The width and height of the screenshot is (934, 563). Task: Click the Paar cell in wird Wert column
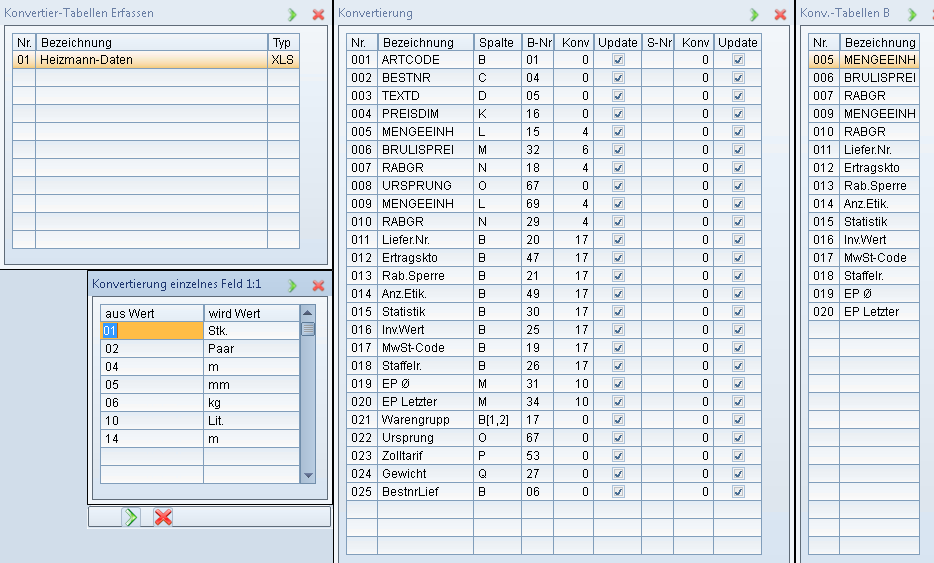click(251, 348)
